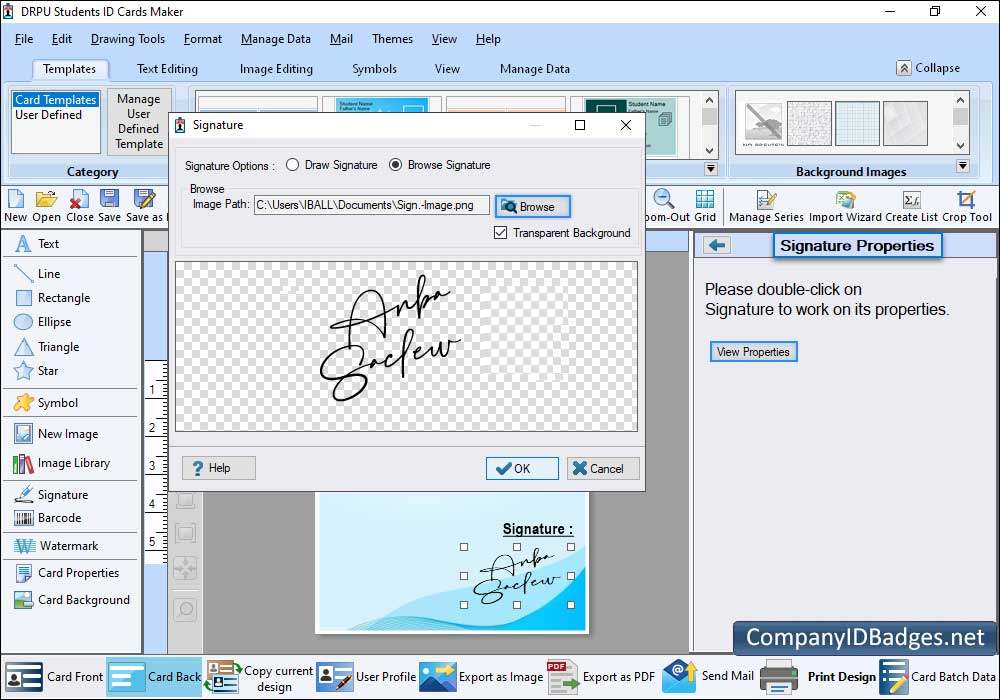The height and width of the screenshot is (700, 1000).
Task: Click the Save as icon
Action: [145, 200]
